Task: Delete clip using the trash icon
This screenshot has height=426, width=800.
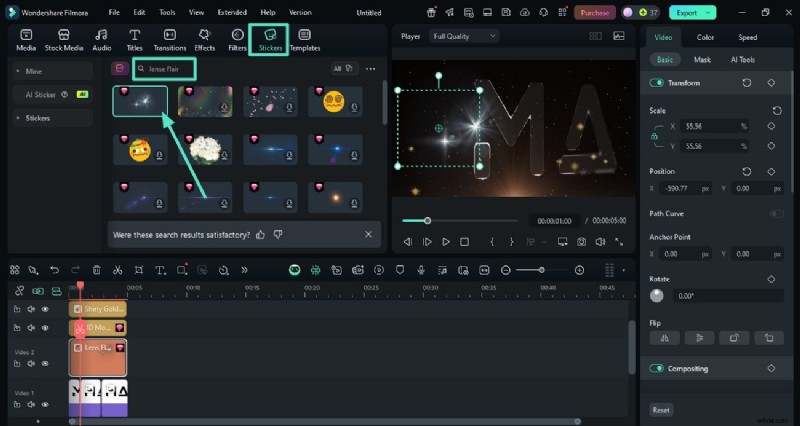Action: [96, 270]
